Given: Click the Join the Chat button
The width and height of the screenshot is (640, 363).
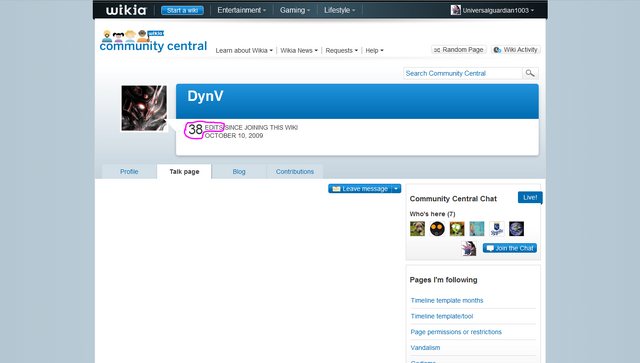Looking at the screenshot, I should [x=510, y=248].
